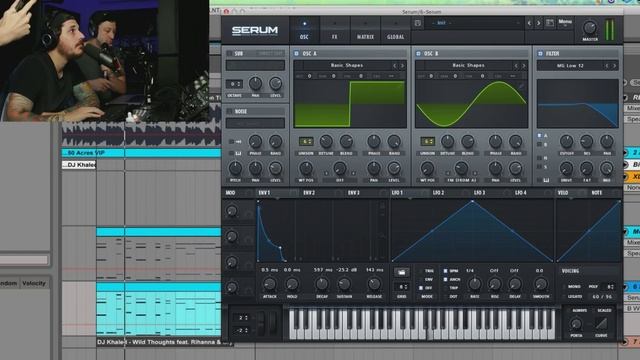Open the NOISE sample selector
Viewport: 640px width, 360px height.
(255, 123)
